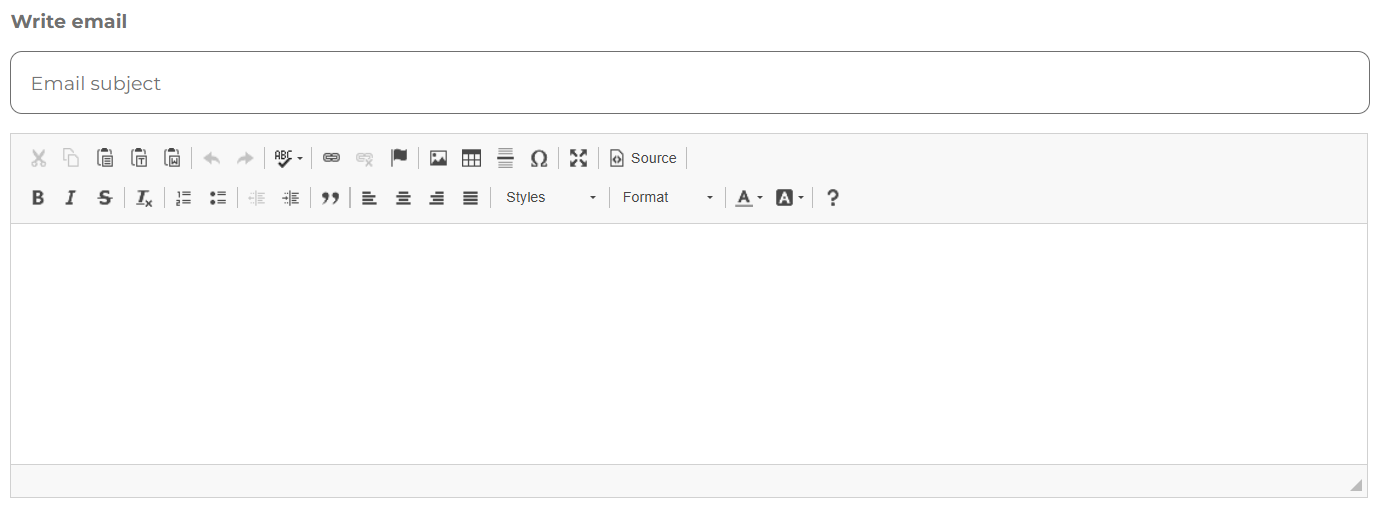
Task: Maximize the editor with the fullscreen icon
Action: (578, 158)
